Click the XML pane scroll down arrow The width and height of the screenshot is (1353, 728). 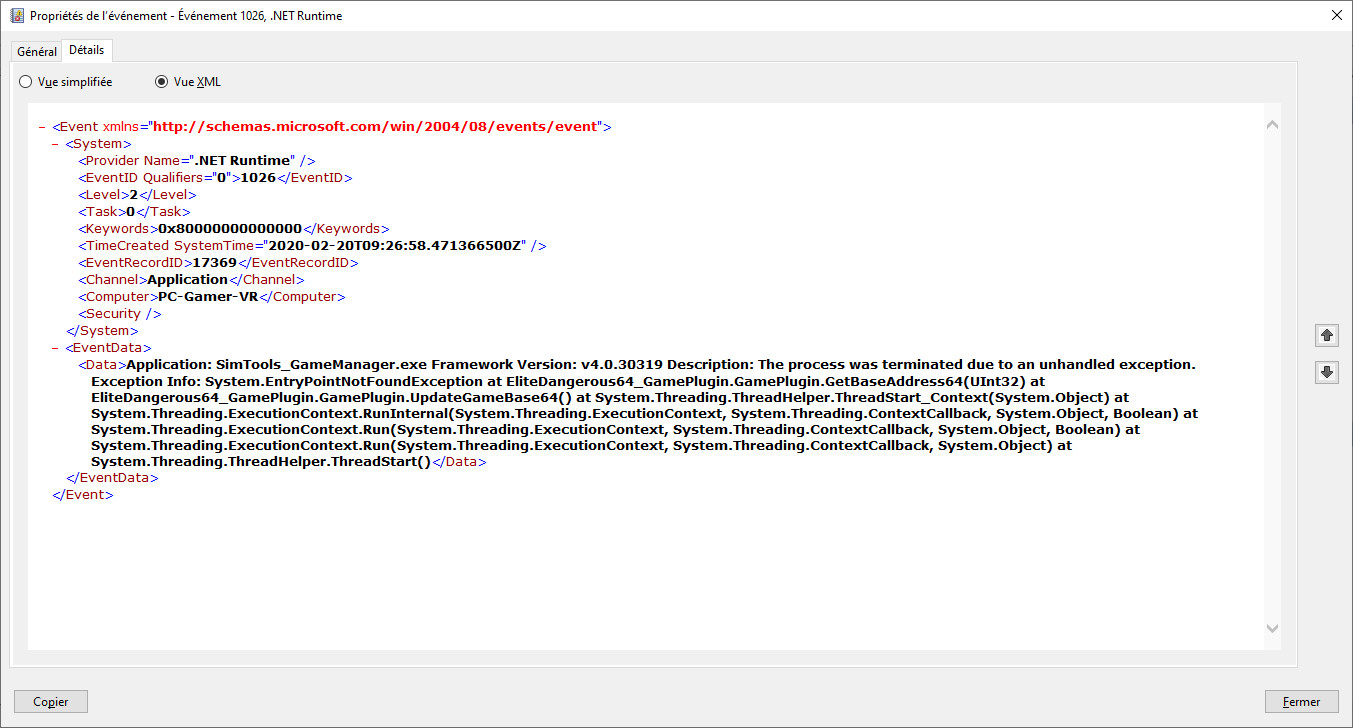click(1272, 628)
